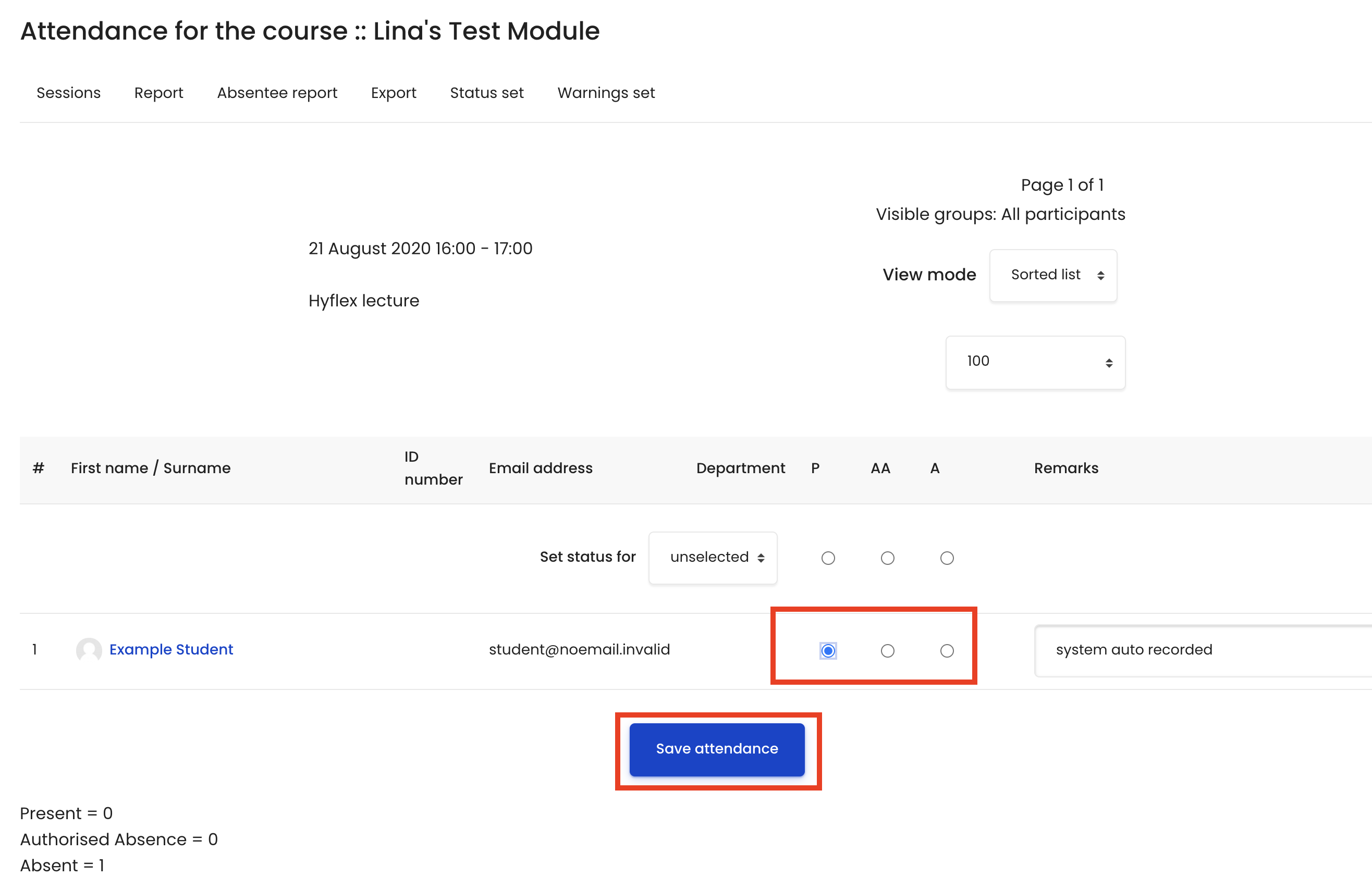Click the Save attendance button
This screenshot has height=889, width=1372.
coord(717,749)
